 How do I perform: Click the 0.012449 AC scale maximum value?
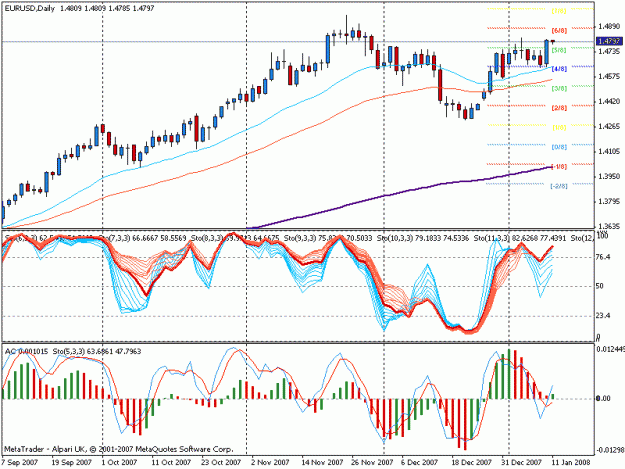[x=610, y=349]
